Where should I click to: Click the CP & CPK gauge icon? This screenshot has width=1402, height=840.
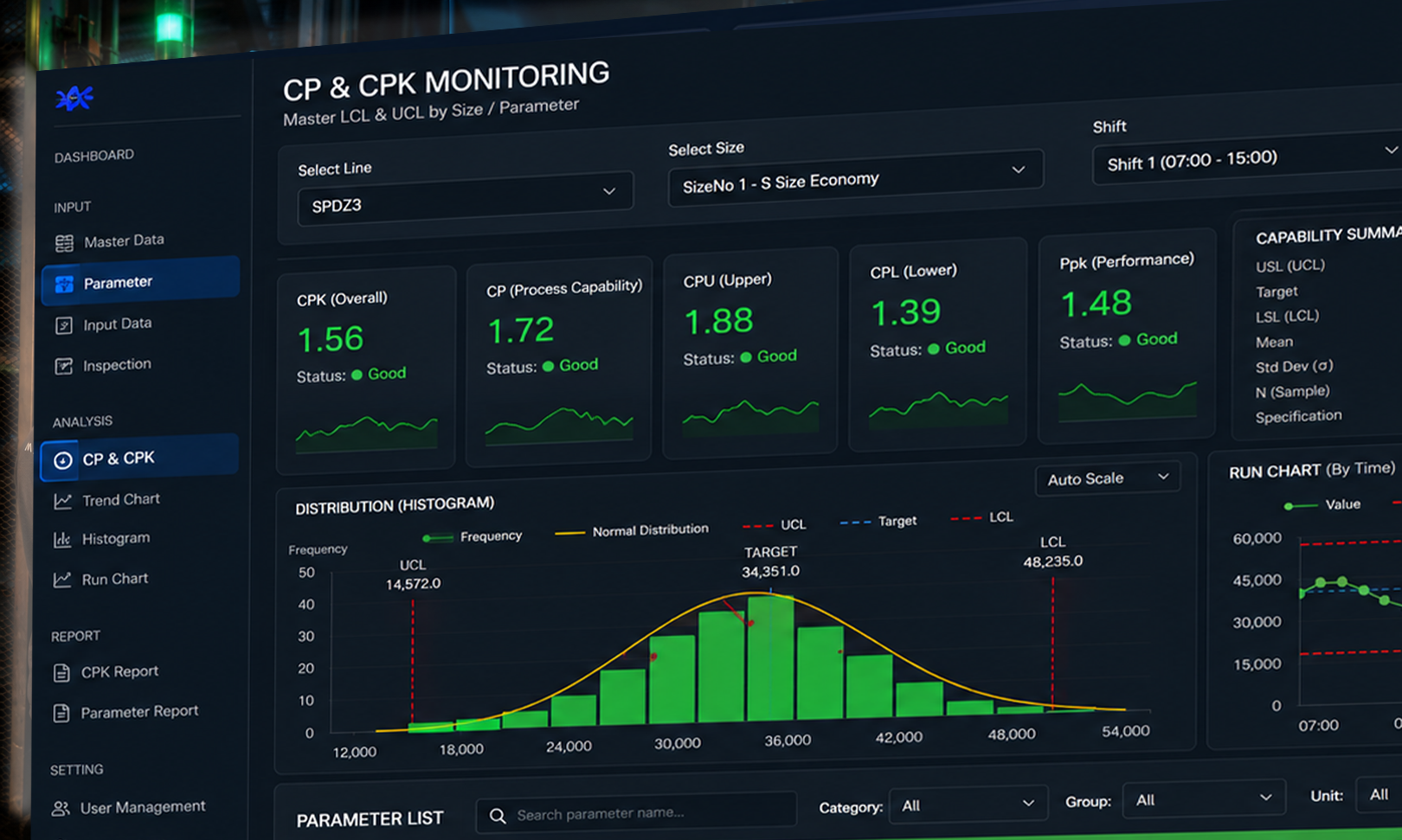tap(63, 460)
